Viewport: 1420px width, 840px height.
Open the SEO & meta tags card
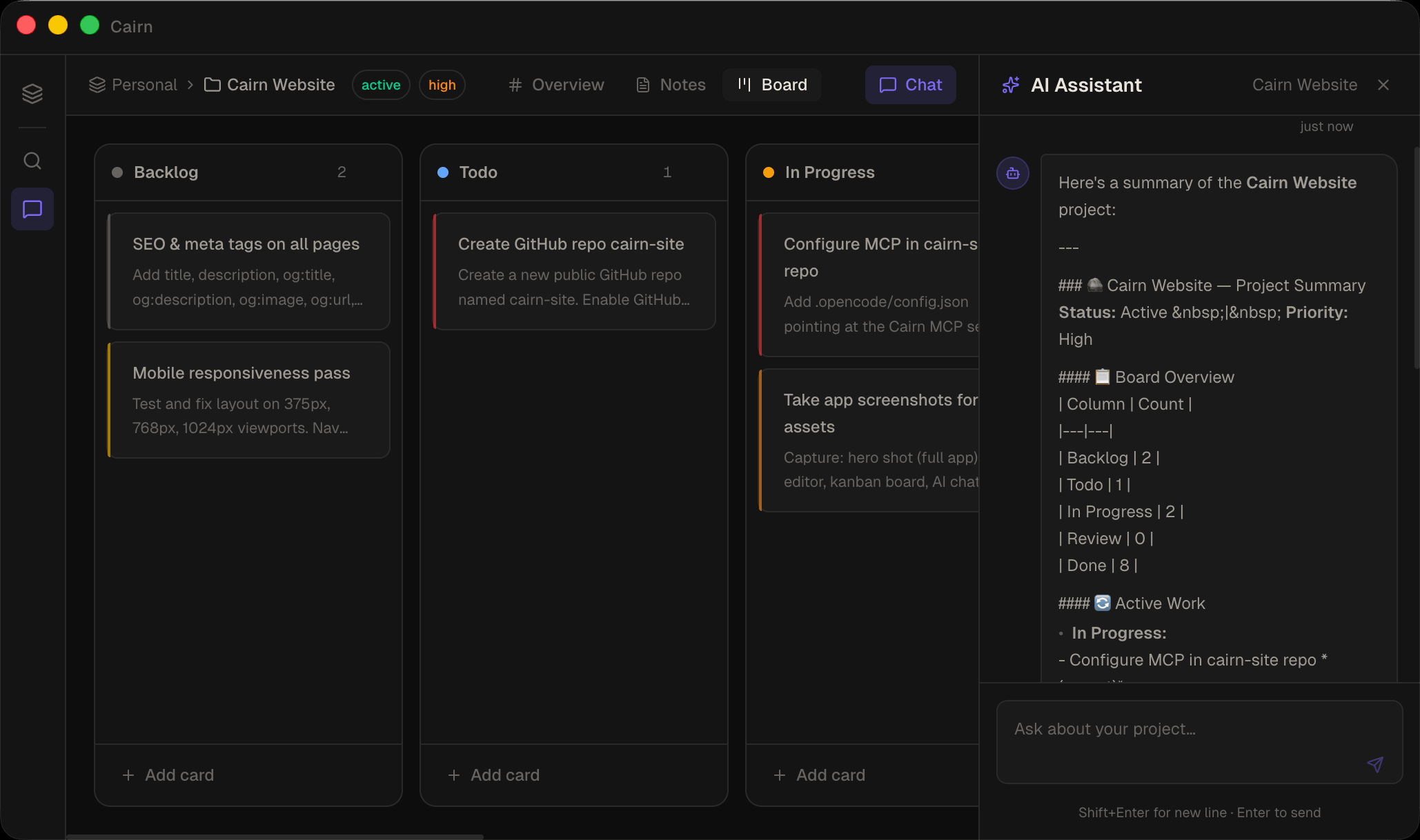[x=249, y=272]
